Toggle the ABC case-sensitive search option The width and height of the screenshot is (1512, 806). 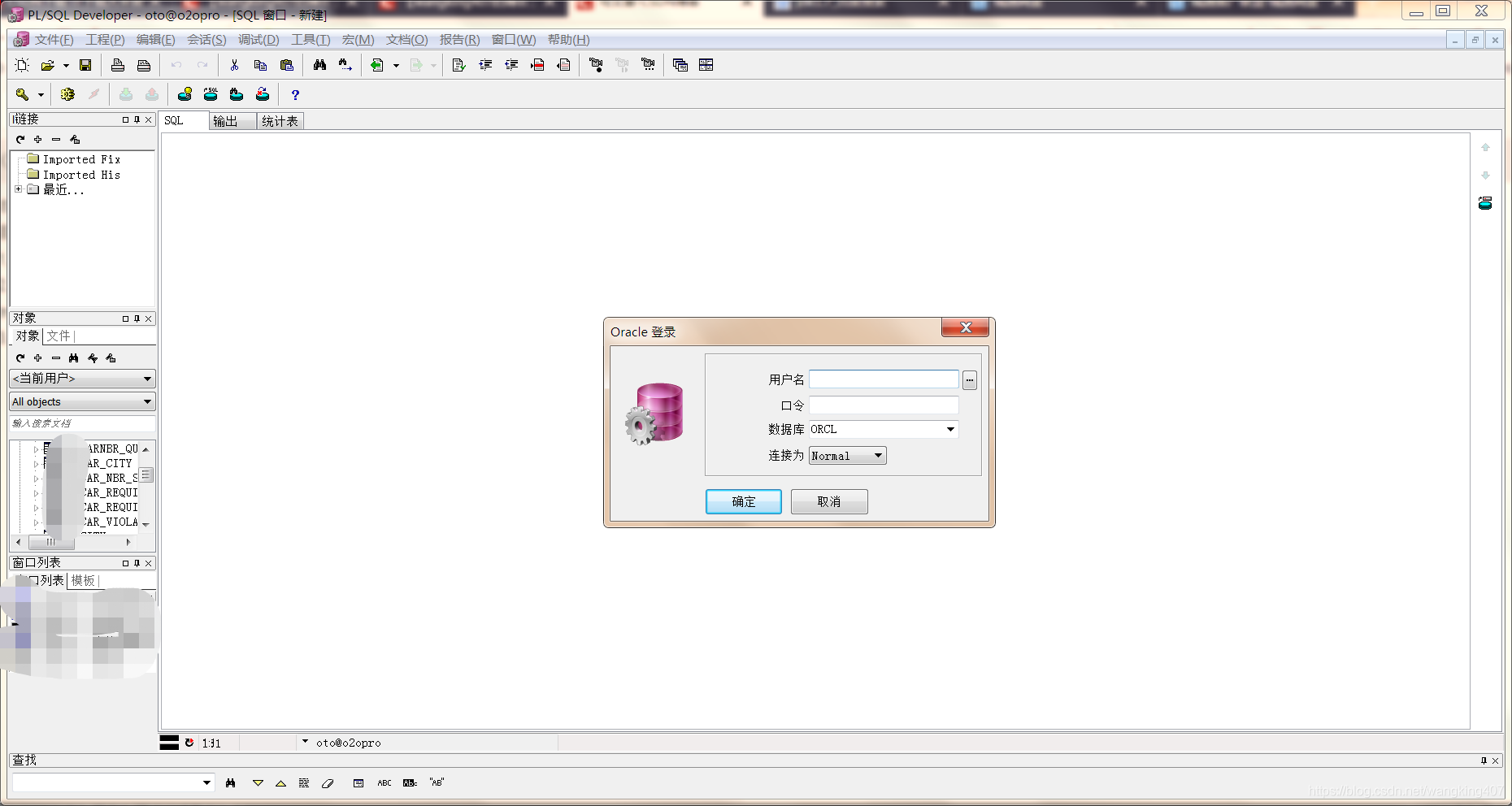(x=385, y=783)
